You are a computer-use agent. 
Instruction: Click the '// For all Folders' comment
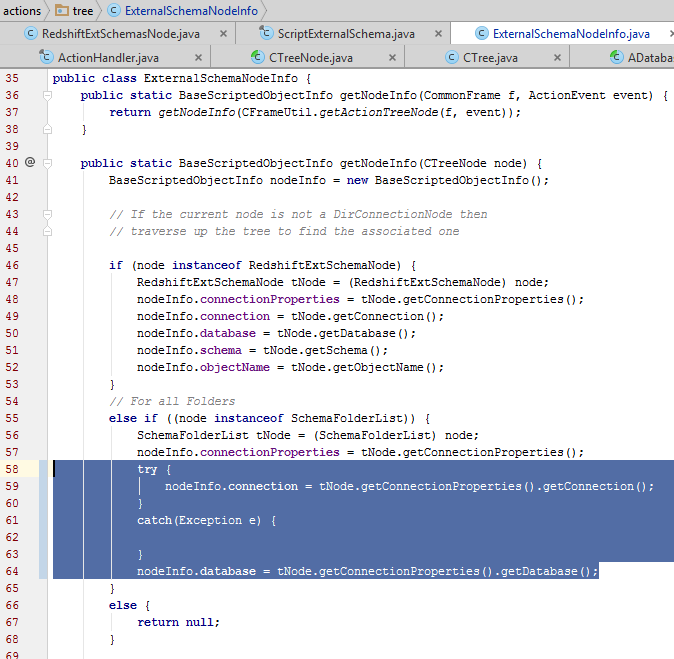coord(172,402)
